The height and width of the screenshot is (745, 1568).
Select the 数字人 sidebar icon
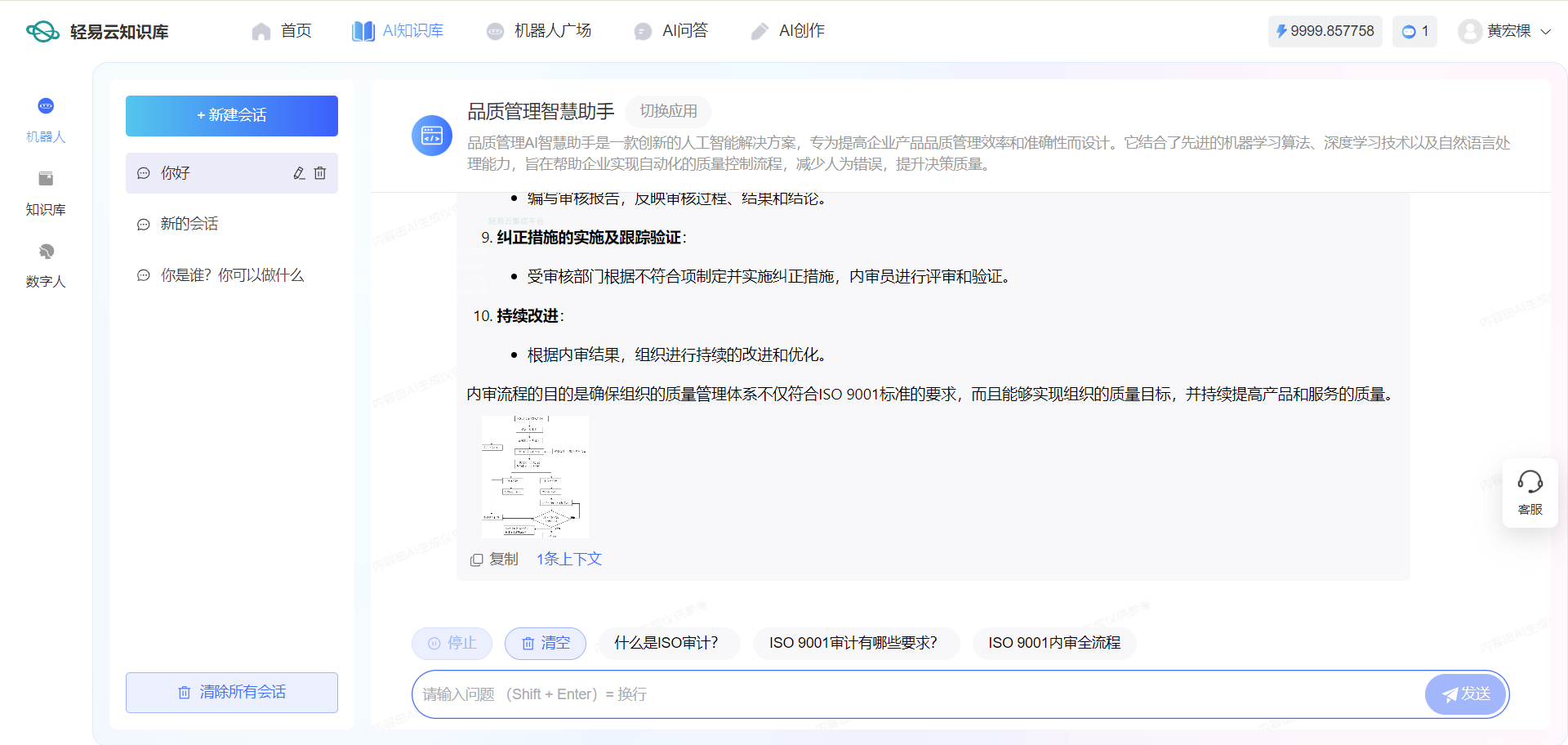46,251
